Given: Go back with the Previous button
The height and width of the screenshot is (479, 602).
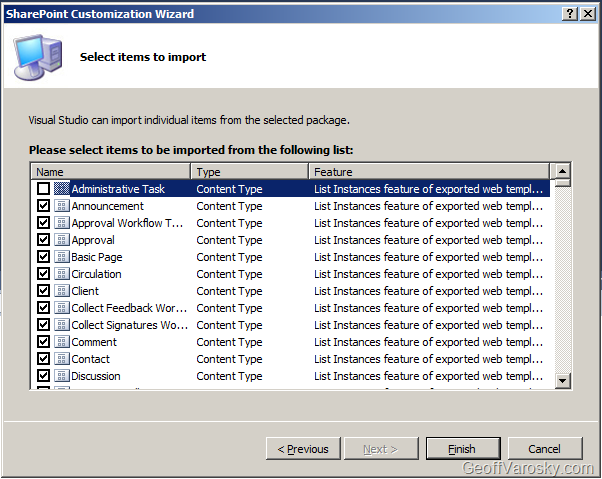Looking at the screenshot, I should [303, 449].
